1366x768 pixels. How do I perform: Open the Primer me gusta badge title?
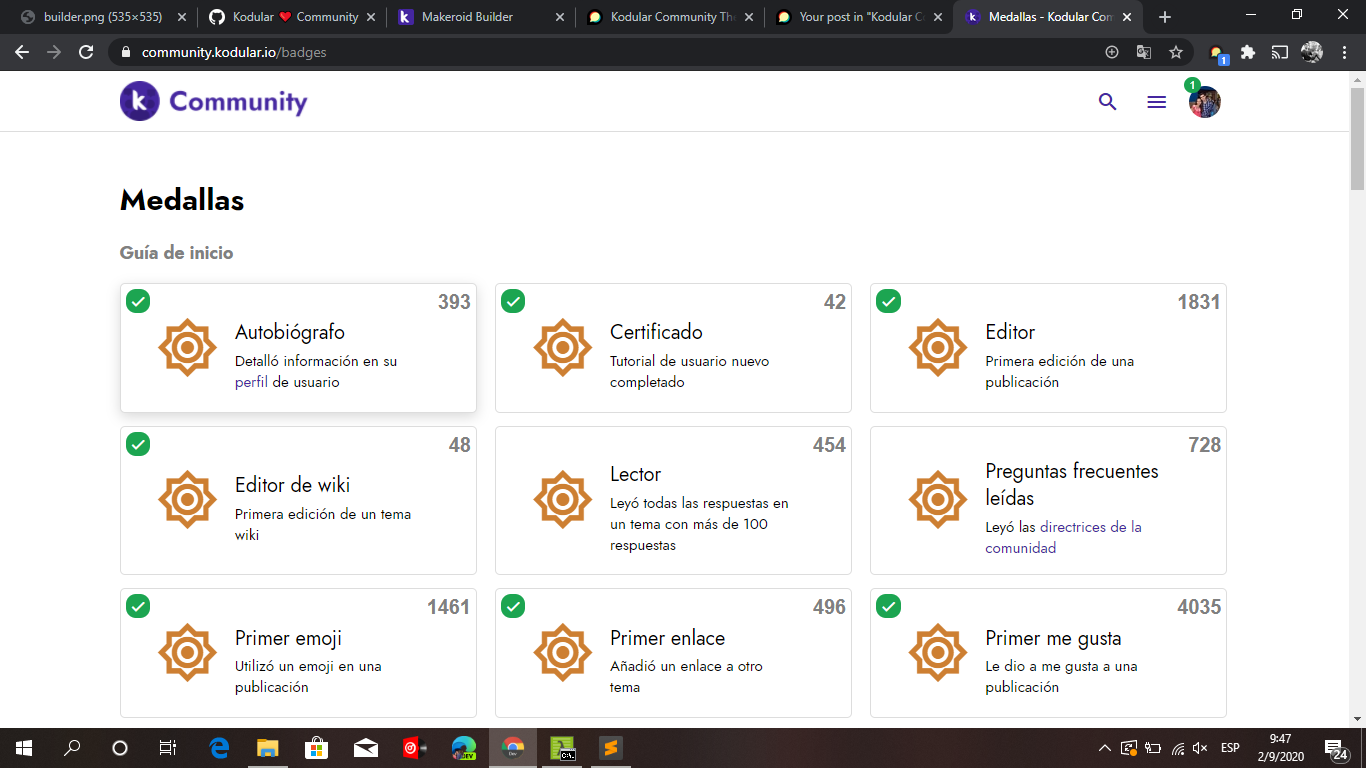pyautogui.click(x=1053, y=638)
